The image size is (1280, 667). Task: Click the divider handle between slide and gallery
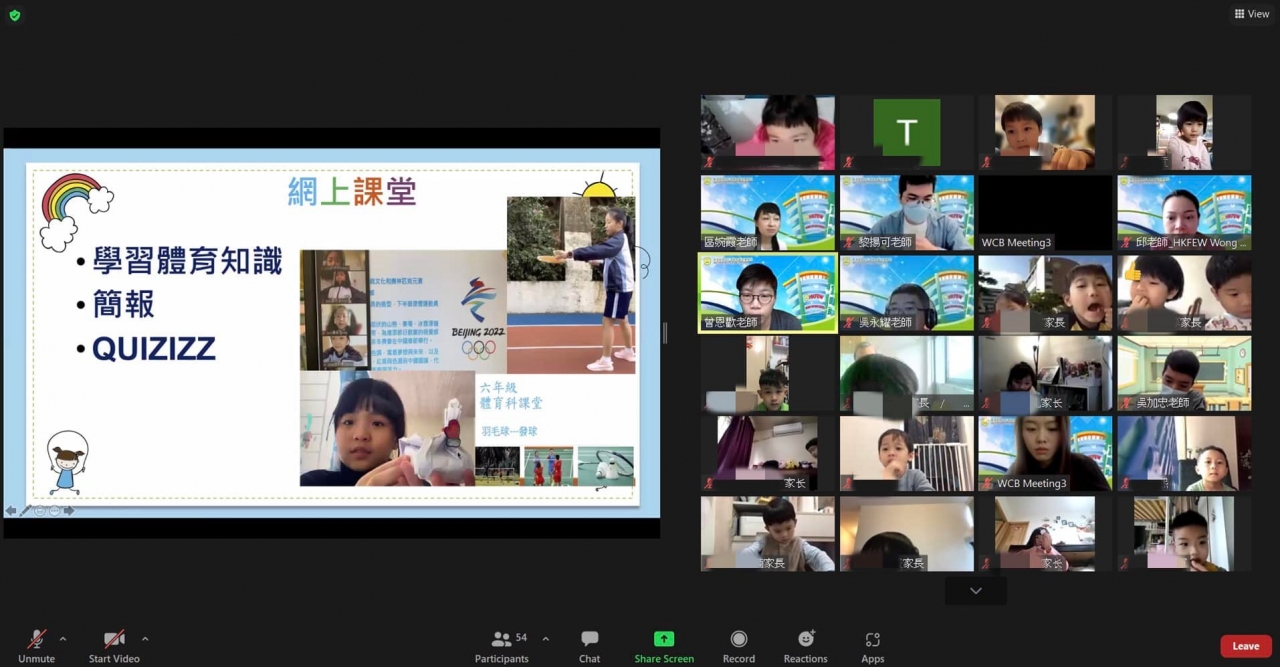(665, 333)
